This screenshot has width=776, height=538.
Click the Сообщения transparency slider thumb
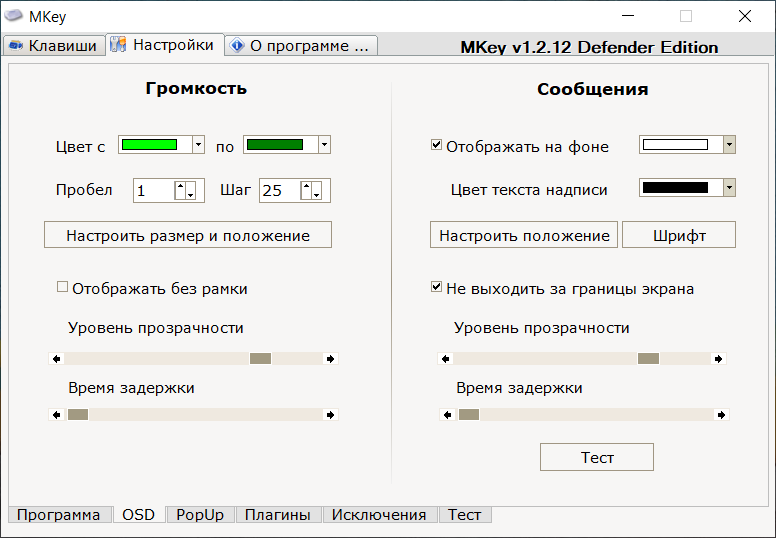click(x=648, y=359)
